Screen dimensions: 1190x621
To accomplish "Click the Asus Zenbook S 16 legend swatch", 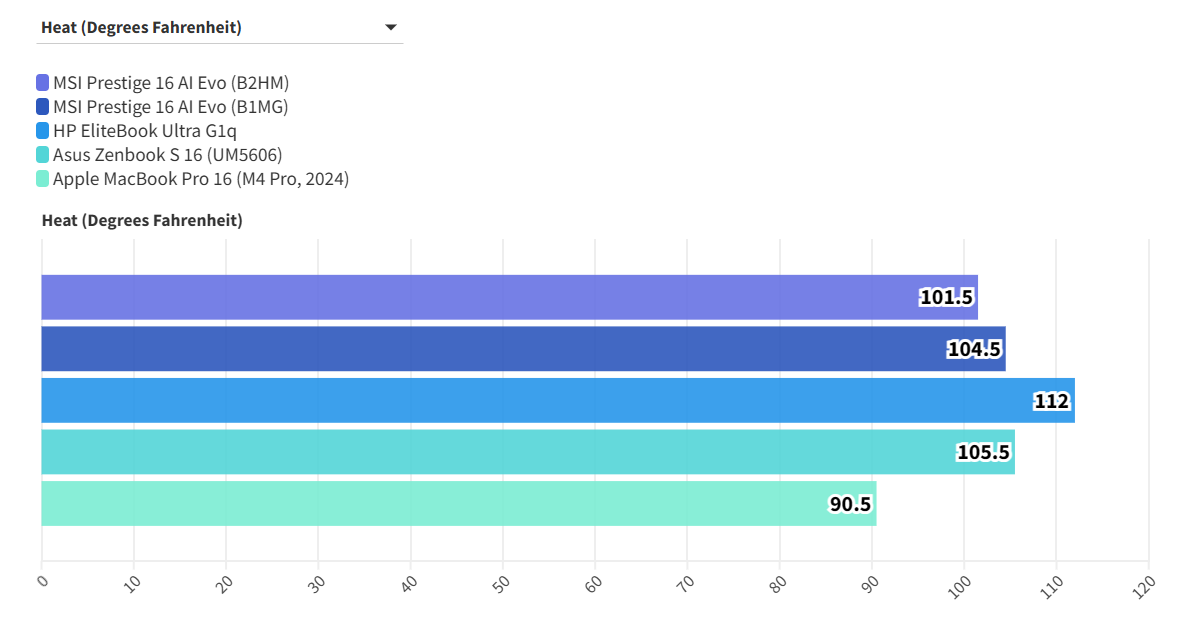I will coord(42,155).
